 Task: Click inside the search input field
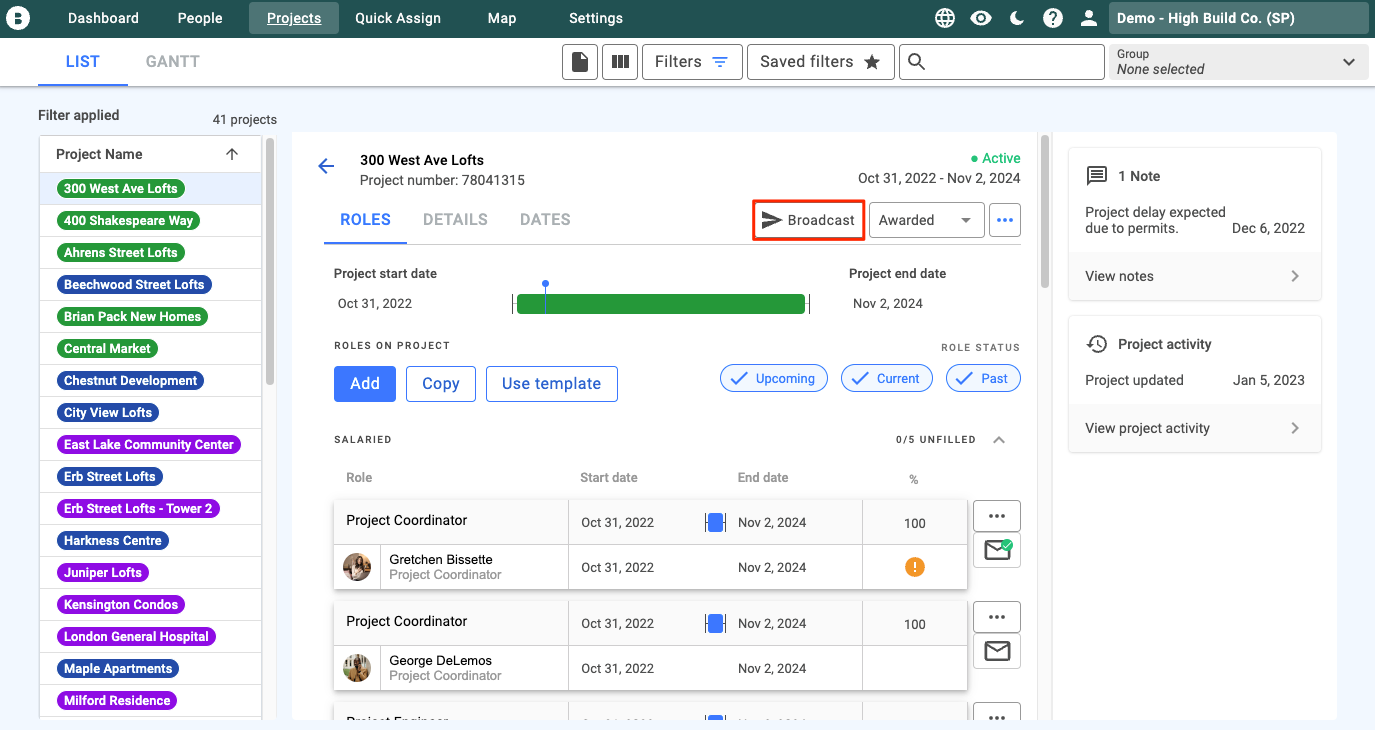[1001, 62]
